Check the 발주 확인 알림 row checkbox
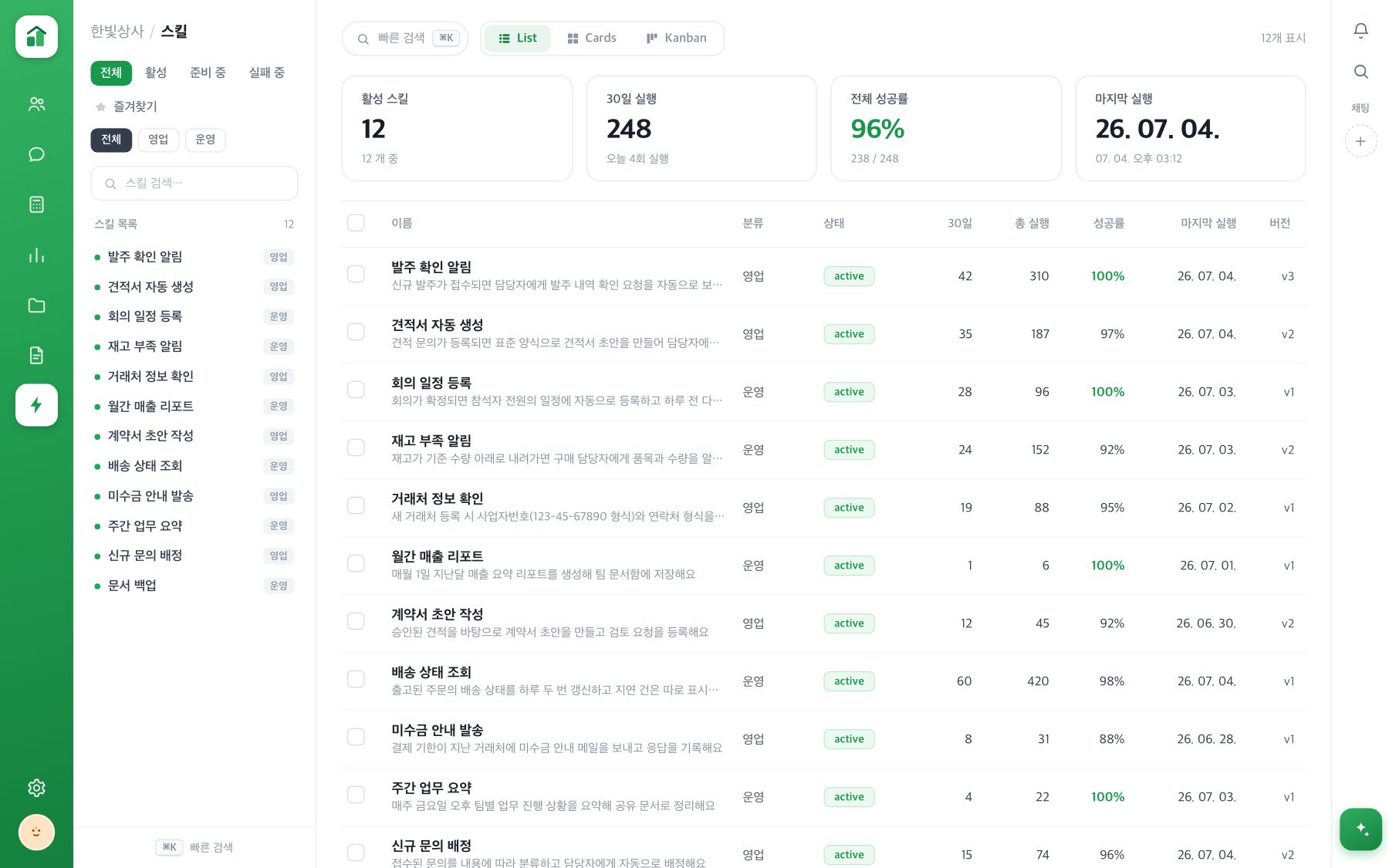Image resolution: width=1389 pixels, height=868 pixels. (x=356, y=274)
